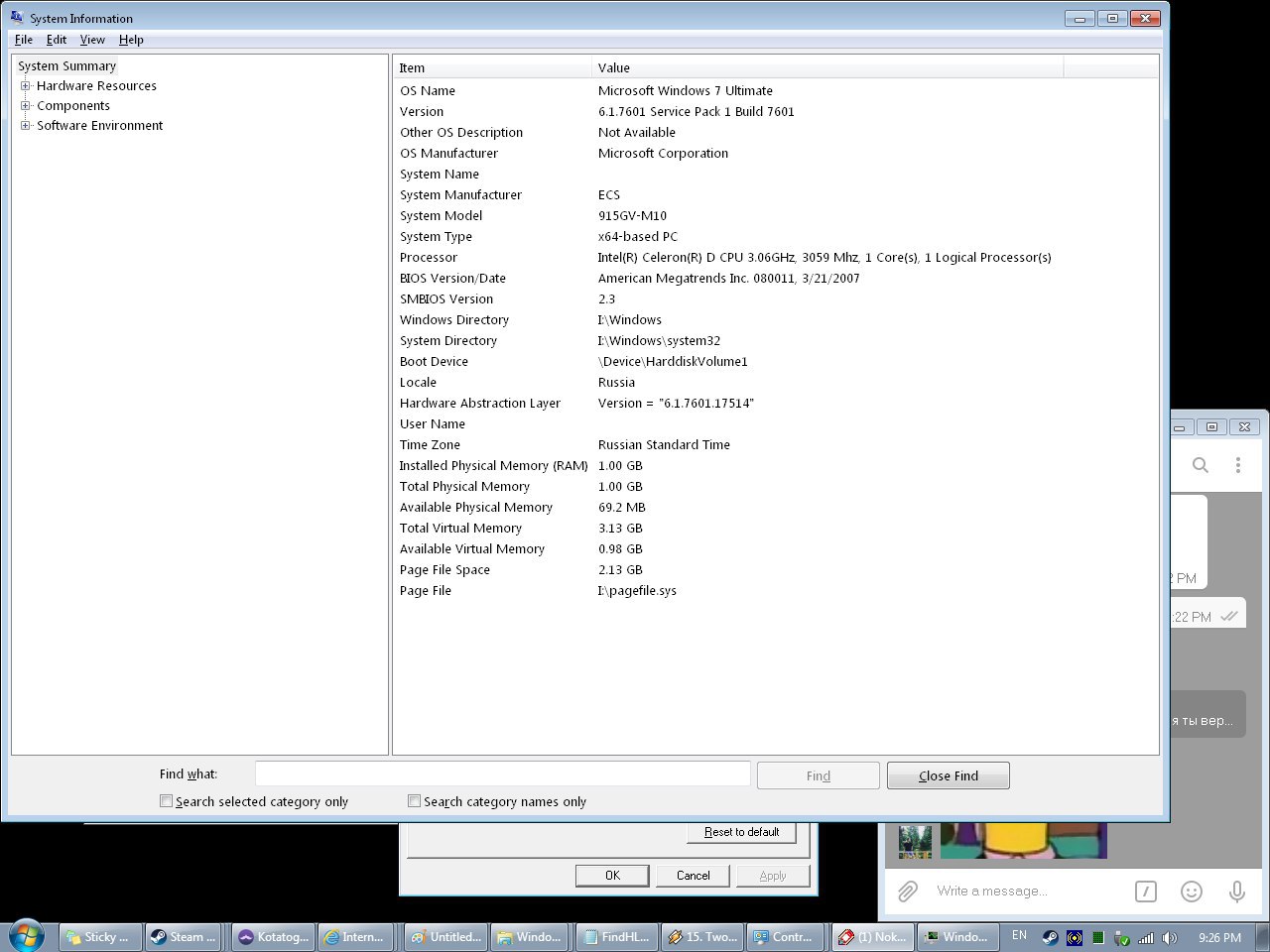
Task: Switch to the FindHL notepad taskbar button
Action: pos(616,936)
